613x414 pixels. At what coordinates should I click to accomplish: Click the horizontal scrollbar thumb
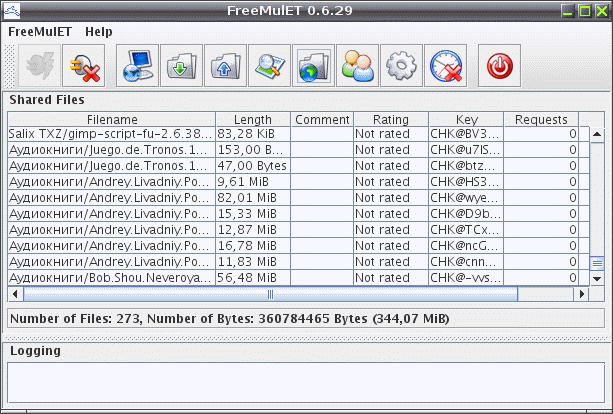[271, 294]
